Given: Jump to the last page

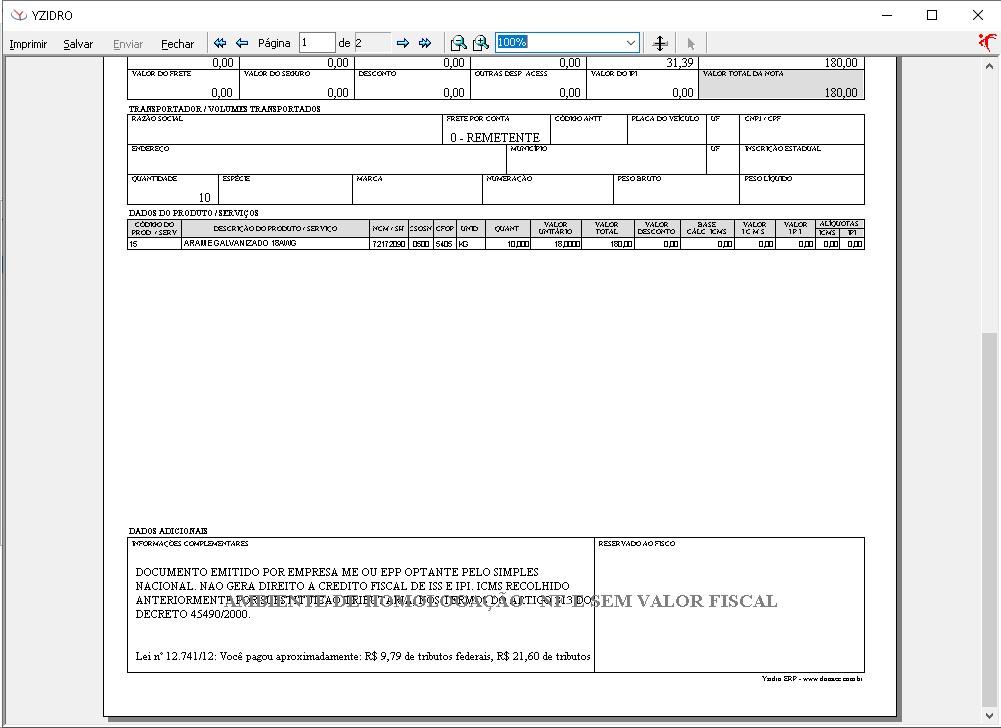Looking at the screenshot, I should [x=425, y=43].
